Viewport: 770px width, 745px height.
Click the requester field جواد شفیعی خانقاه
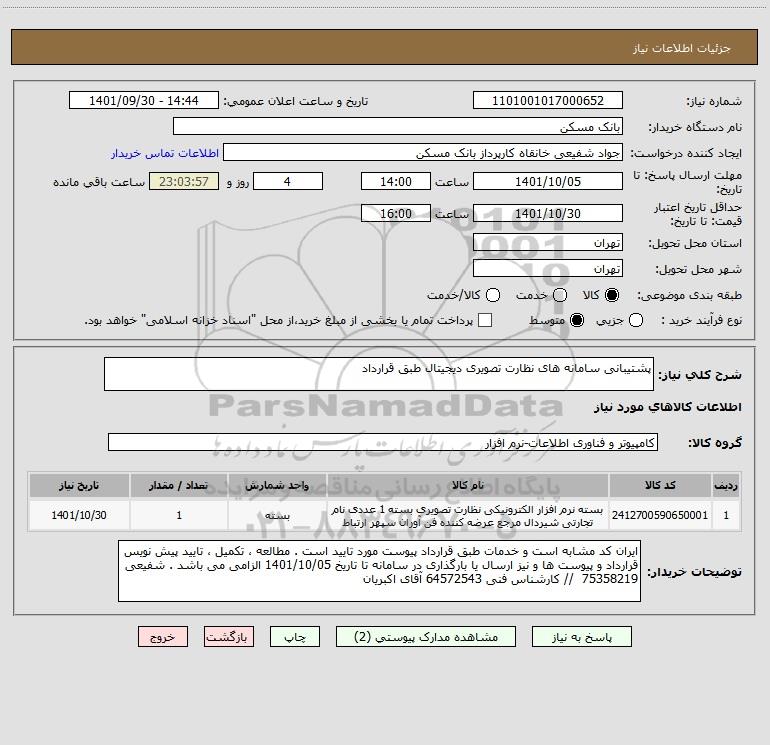coord(423,153)
